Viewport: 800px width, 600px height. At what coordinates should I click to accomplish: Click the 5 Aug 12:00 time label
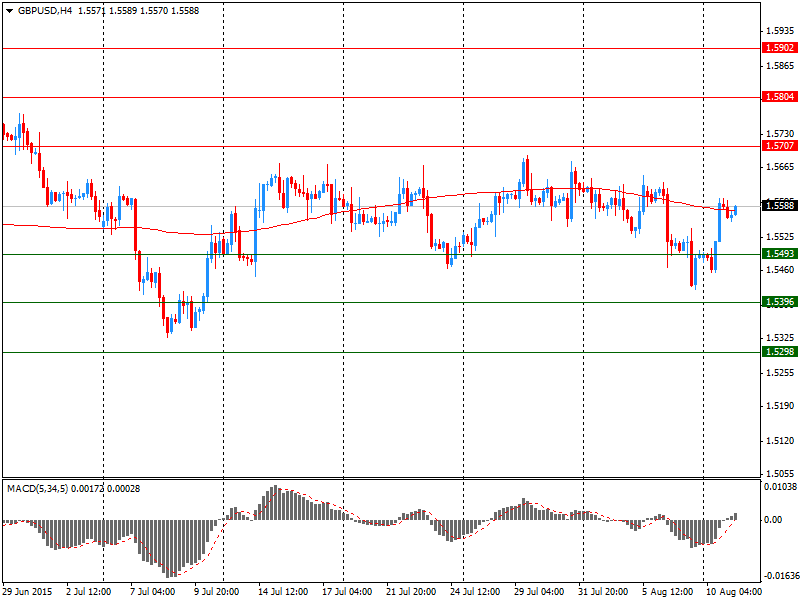pyautogui.click(x=667, y=592)
